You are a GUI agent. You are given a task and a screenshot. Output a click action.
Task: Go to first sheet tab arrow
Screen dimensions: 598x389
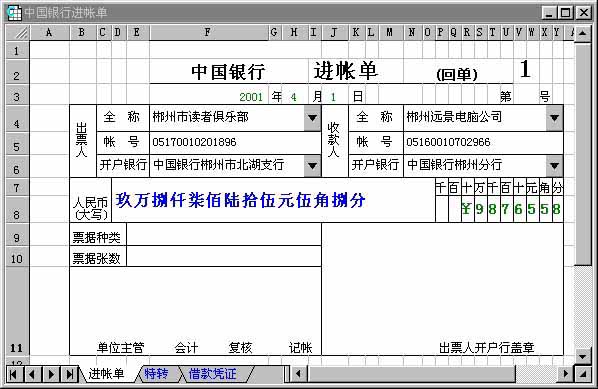[14, 374]
